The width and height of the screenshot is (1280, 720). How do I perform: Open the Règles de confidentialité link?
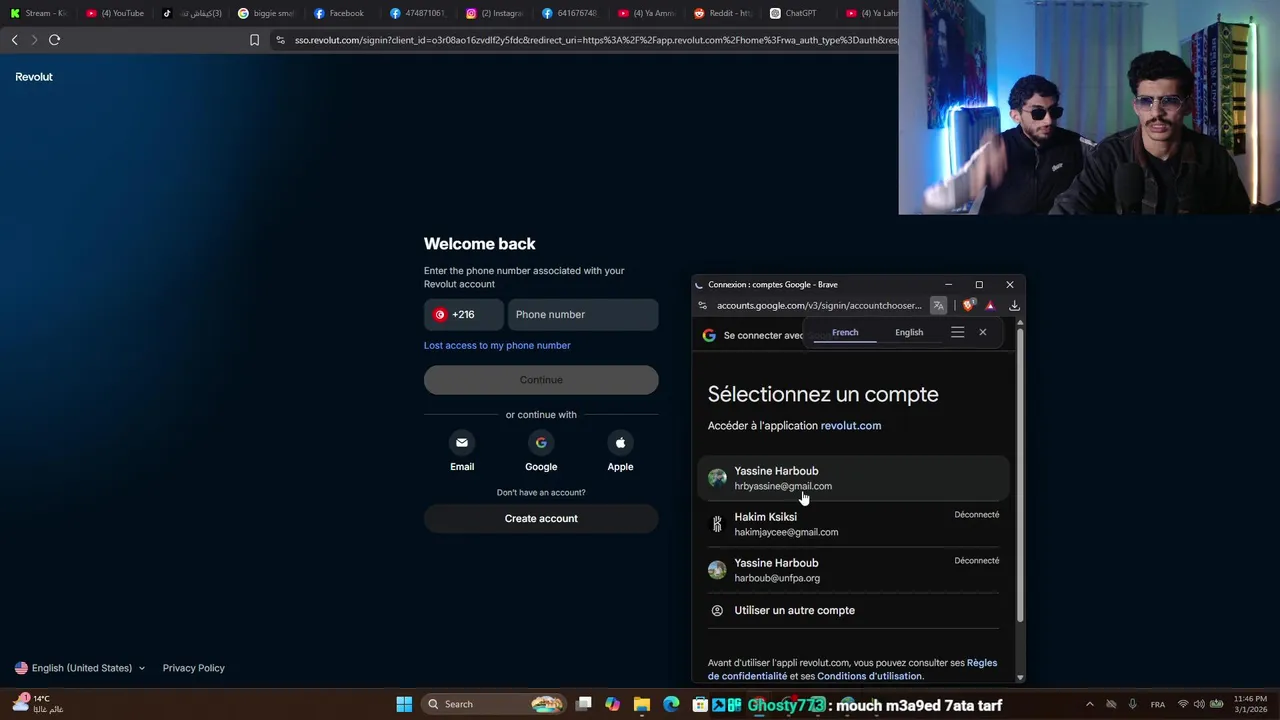(x=852, y=669)
